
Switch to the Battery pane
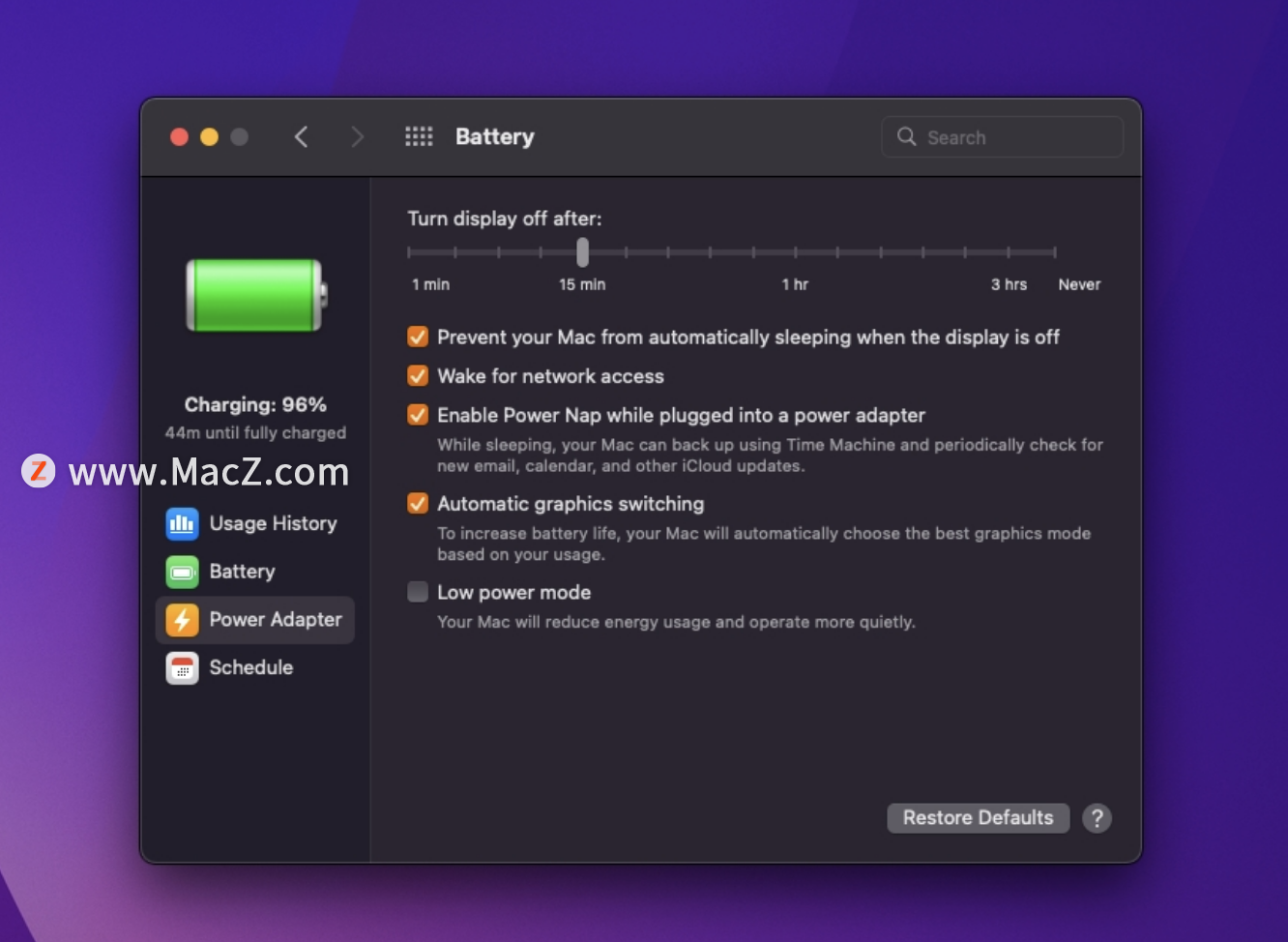[x=255, y=572]
